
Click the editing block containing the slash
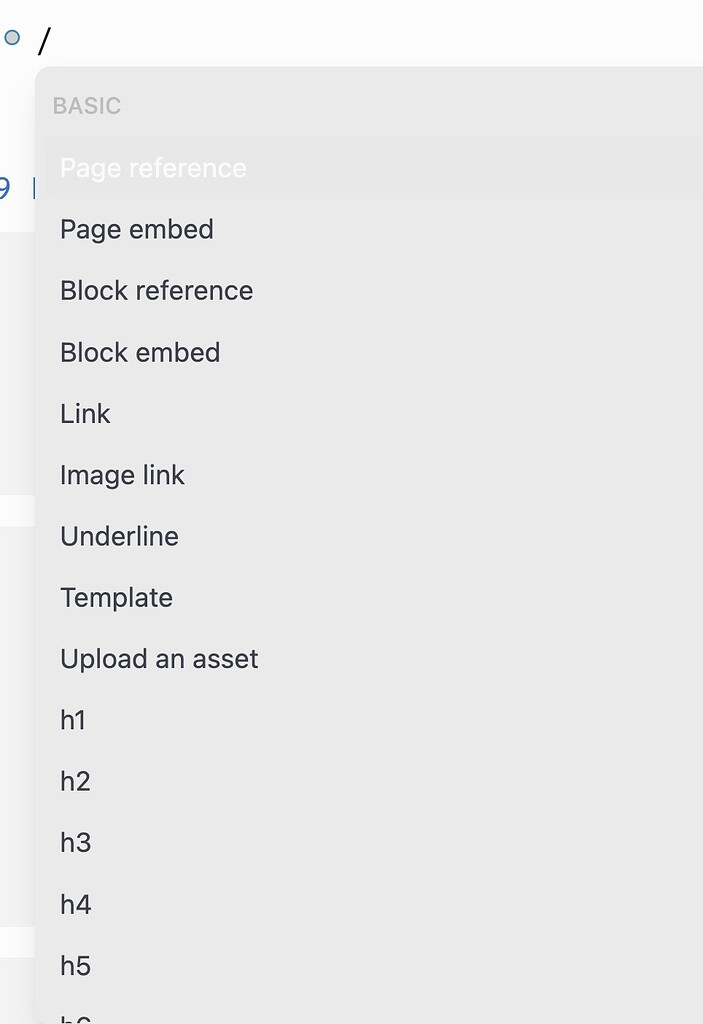(x=45, y=38)
